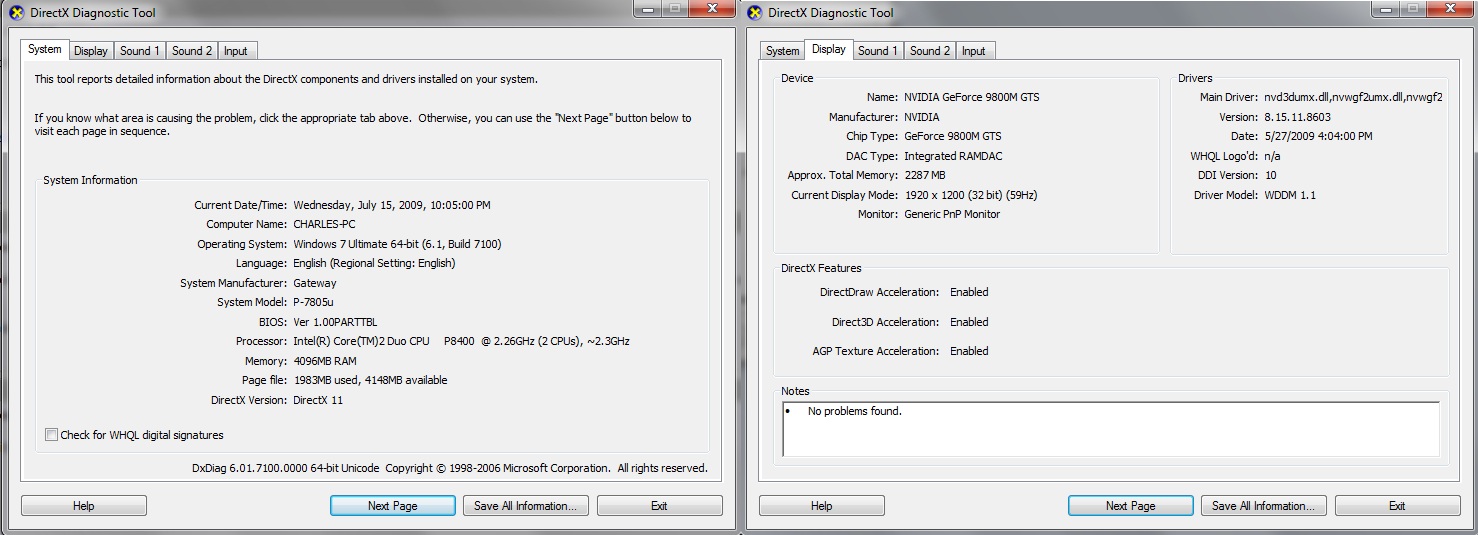1478x535 pixels.
Task: Go to System tab in right window
Action: (782, 51)
